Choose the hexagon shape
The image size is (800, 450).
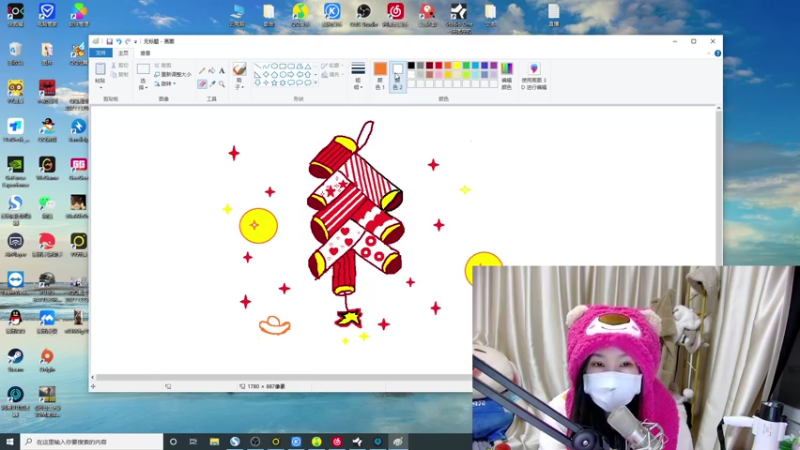click(x=283, y=74)
